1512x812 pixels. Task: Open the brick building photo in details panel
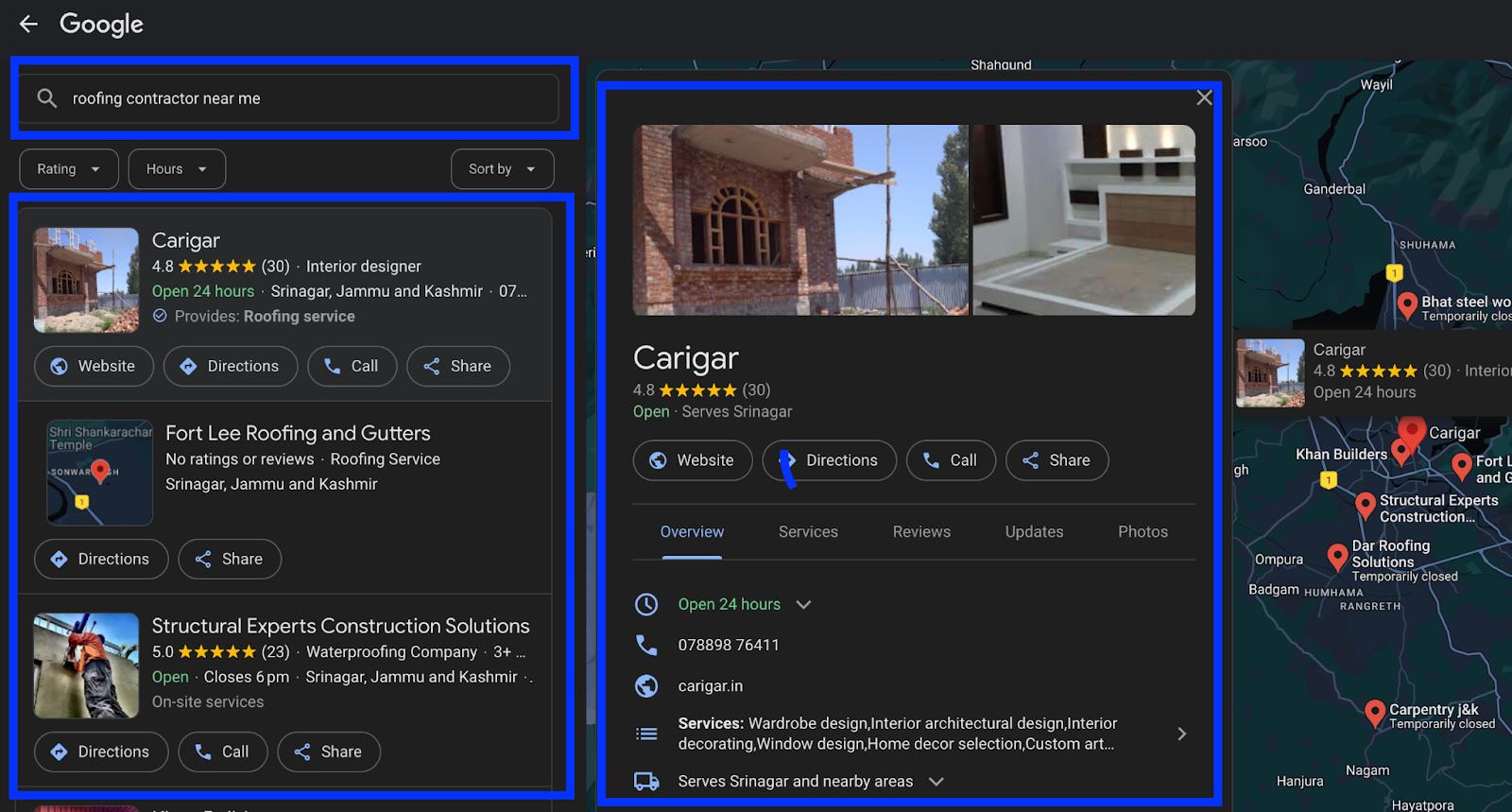pos(800,220)
